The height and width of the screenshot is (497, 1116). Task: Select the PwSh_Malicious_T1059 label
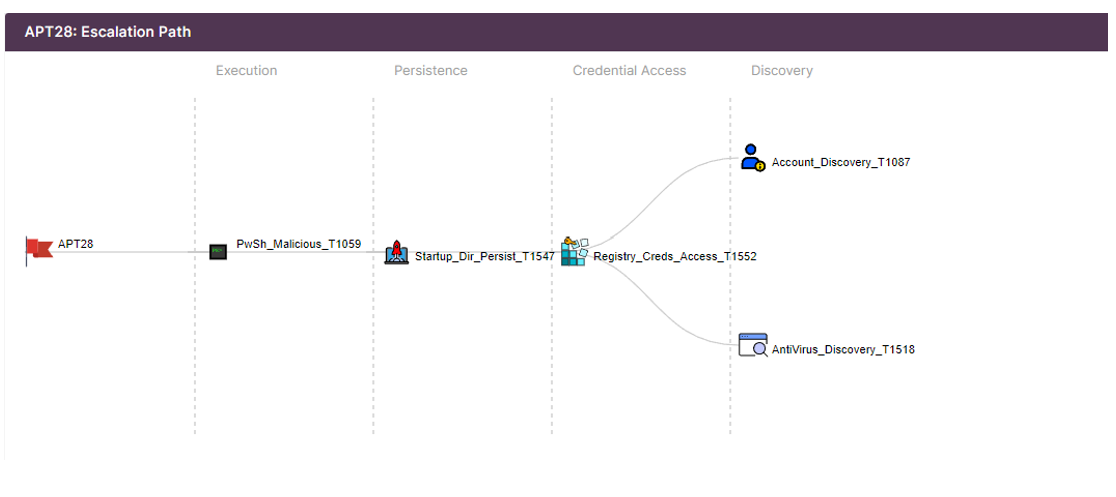298,243
